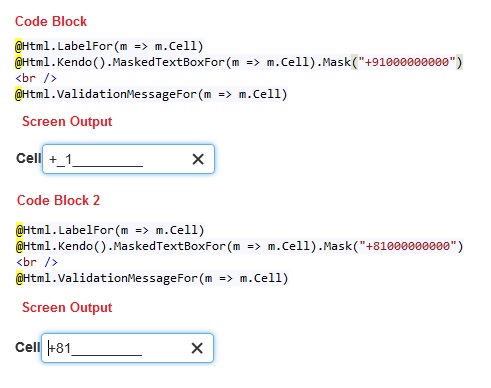Screen dimensions: 491x388
Task: Place cursor on MaskedTextBoxFor in the +91 code line
Action: coord(169,62)
